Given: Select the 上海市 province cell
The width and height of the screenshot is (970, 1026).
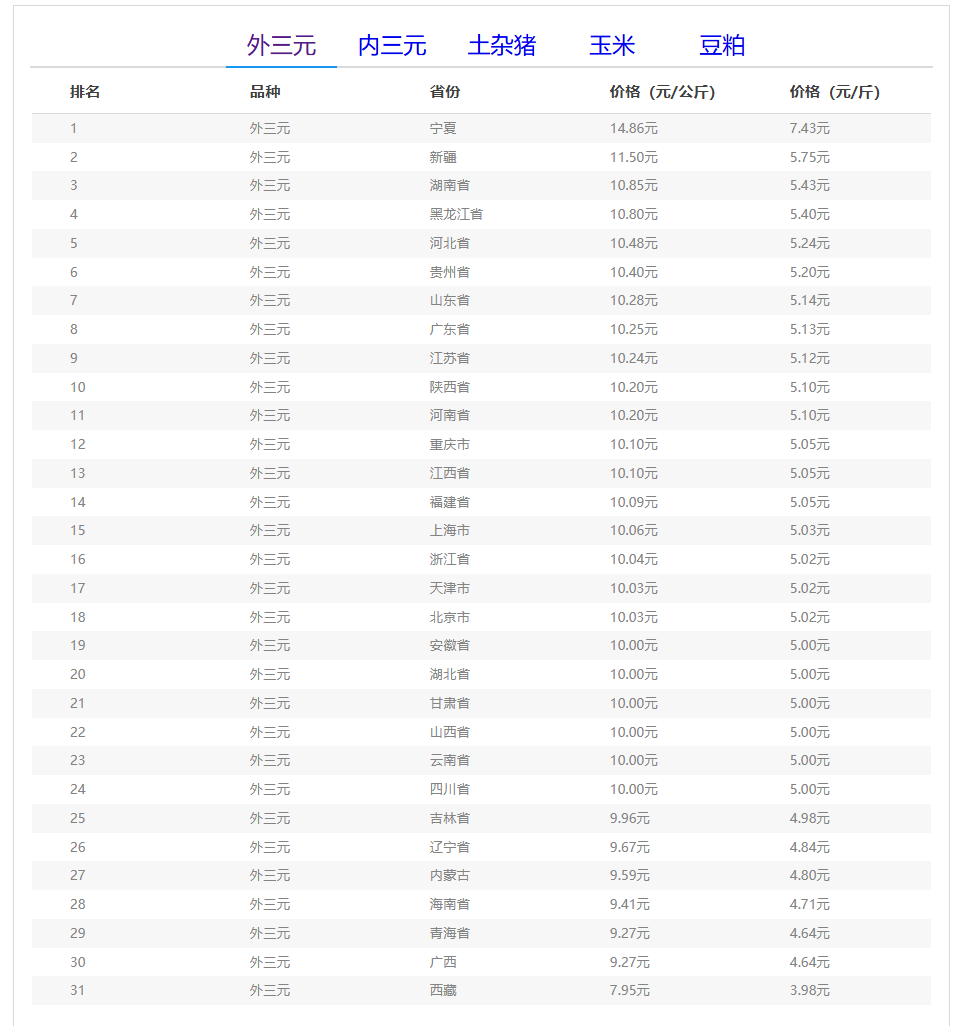Looking at the screenshot, I should (450, 530).
